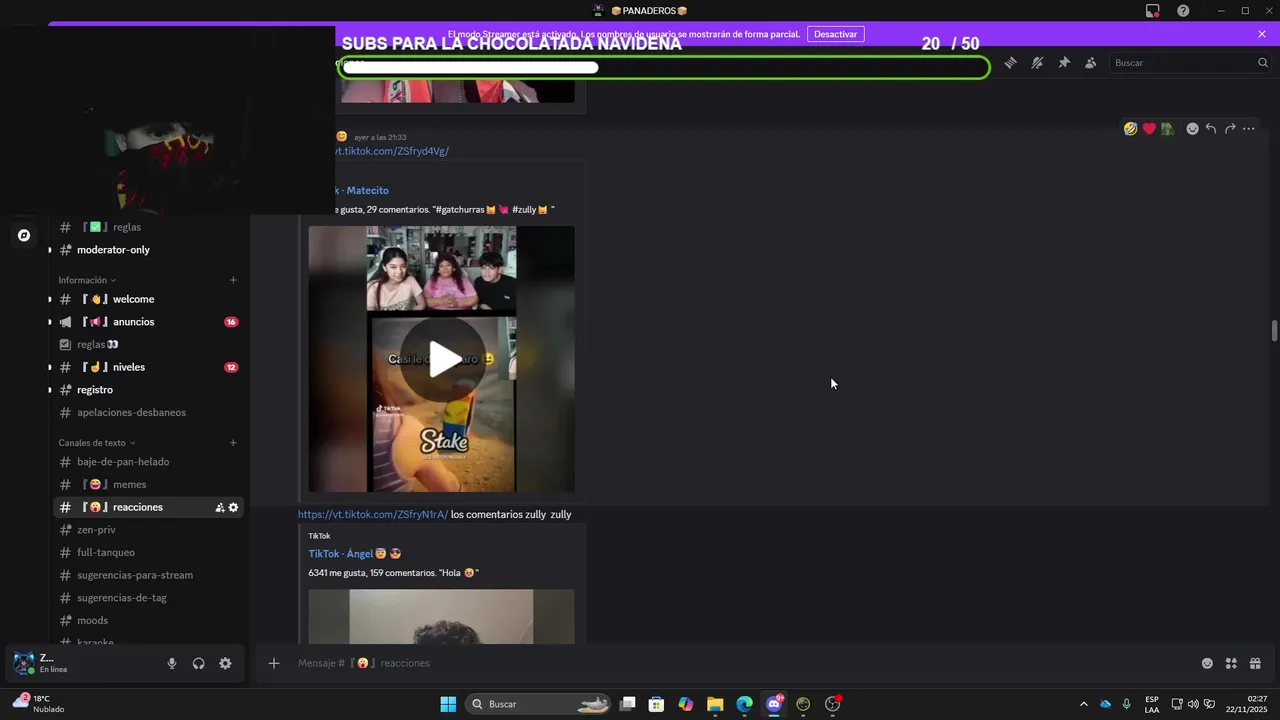Forward the hovered message

coord(1230,128)
